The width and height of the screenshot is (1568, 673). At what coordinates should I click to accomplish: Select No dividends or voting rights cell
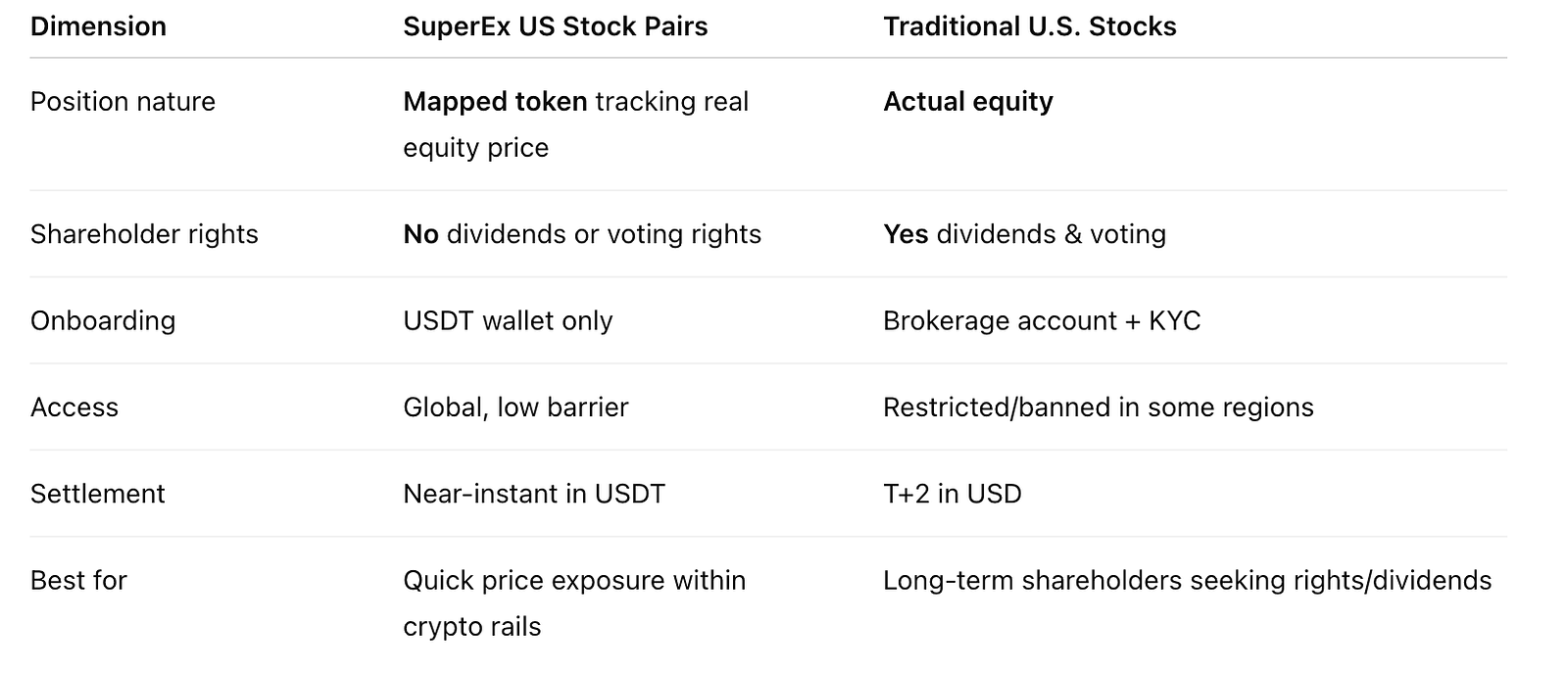[x=582, y=234]
